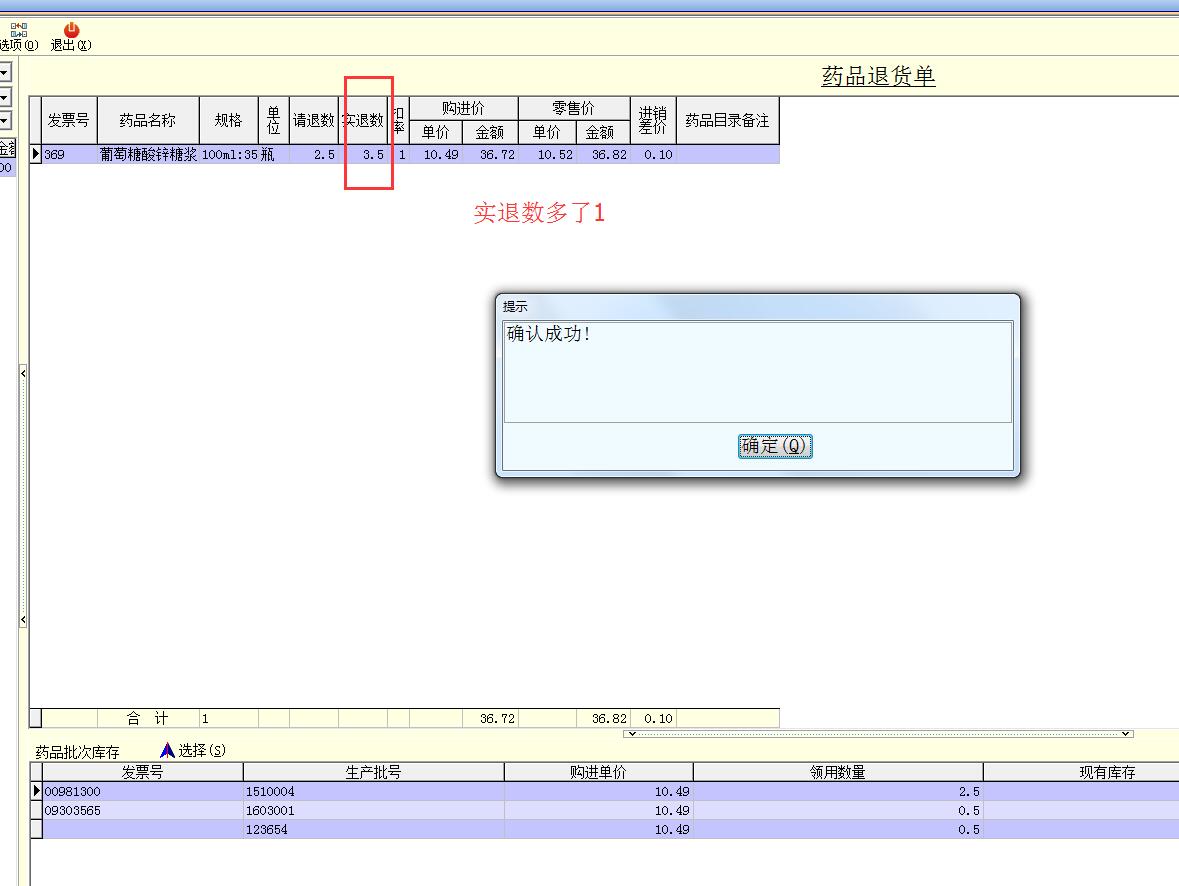Click the 药品退货单 title

pos(878,76)
